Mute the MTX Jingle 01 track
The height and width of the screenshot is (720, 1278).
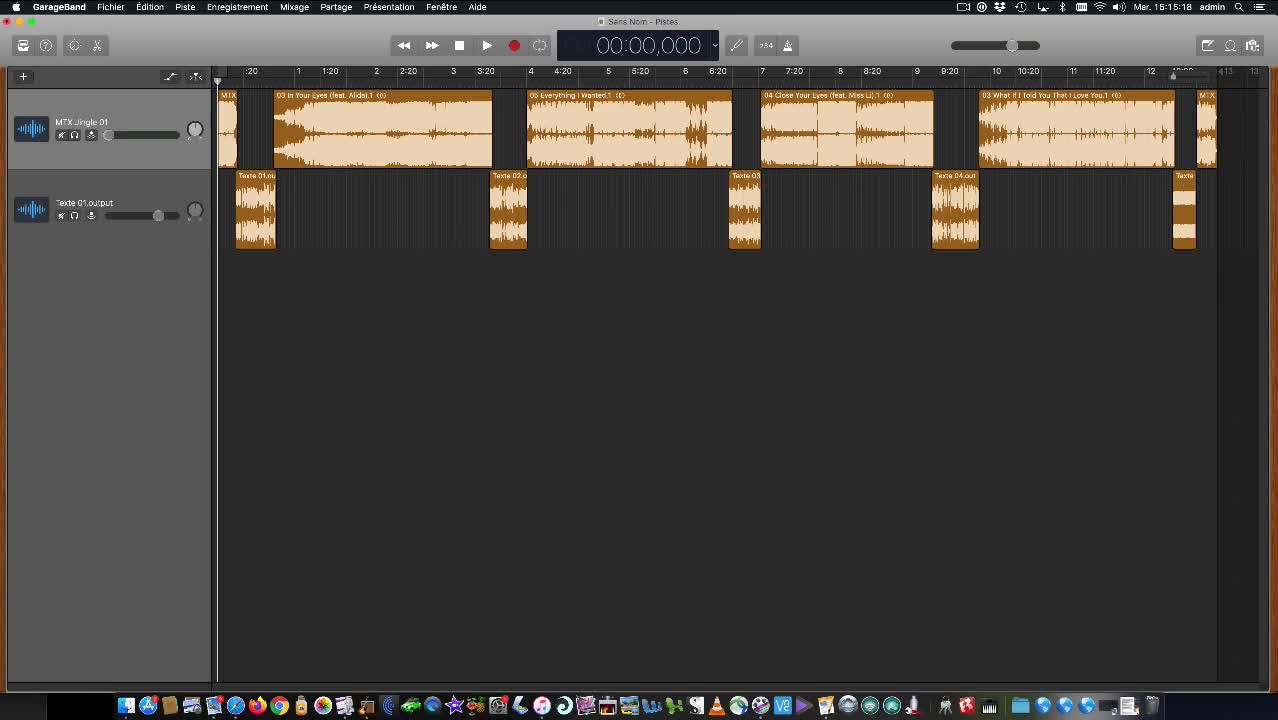61,135
